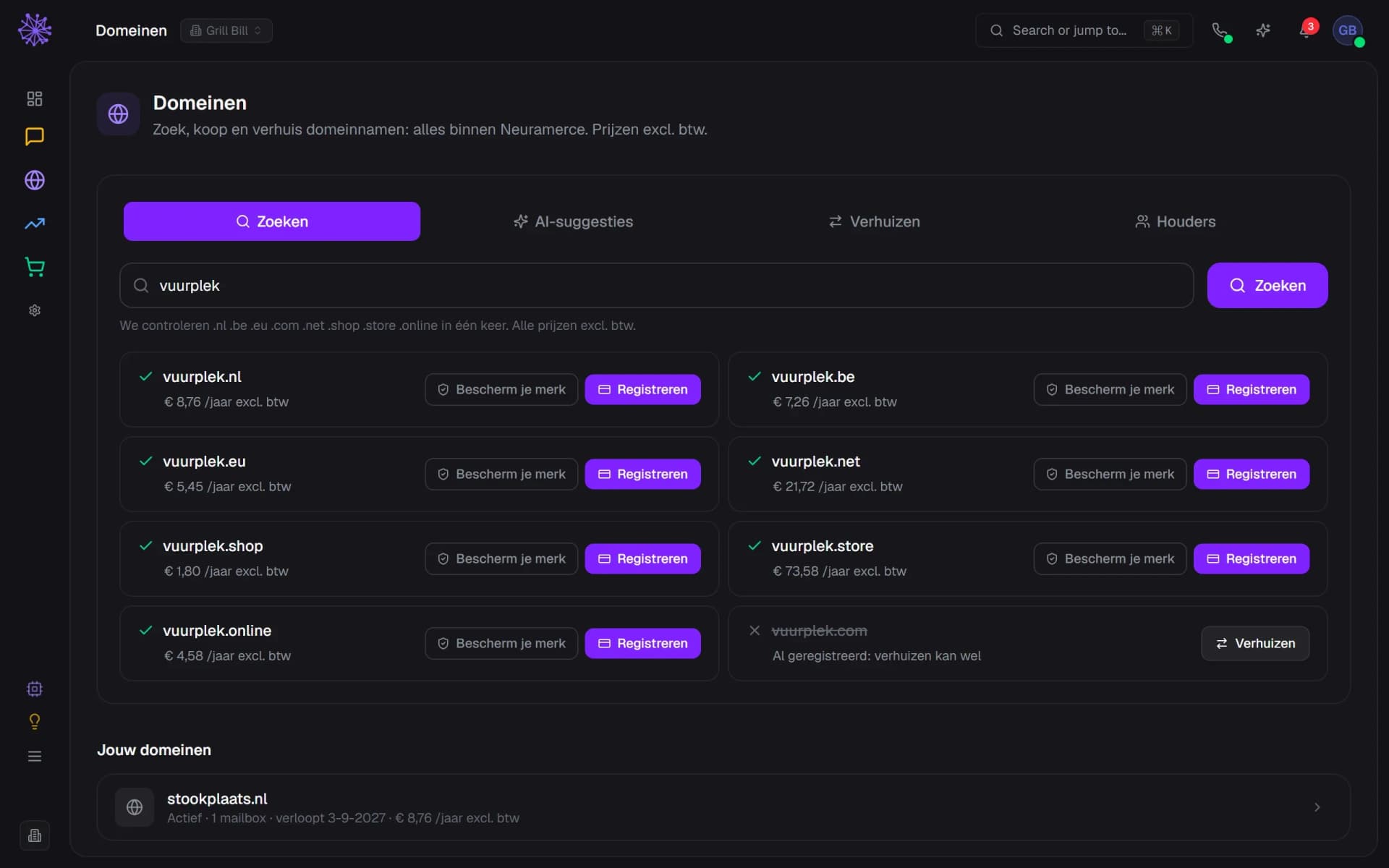Register vuurplek.eu domain
Viewport: 1389px width, 868px height.
pos(642,474)
